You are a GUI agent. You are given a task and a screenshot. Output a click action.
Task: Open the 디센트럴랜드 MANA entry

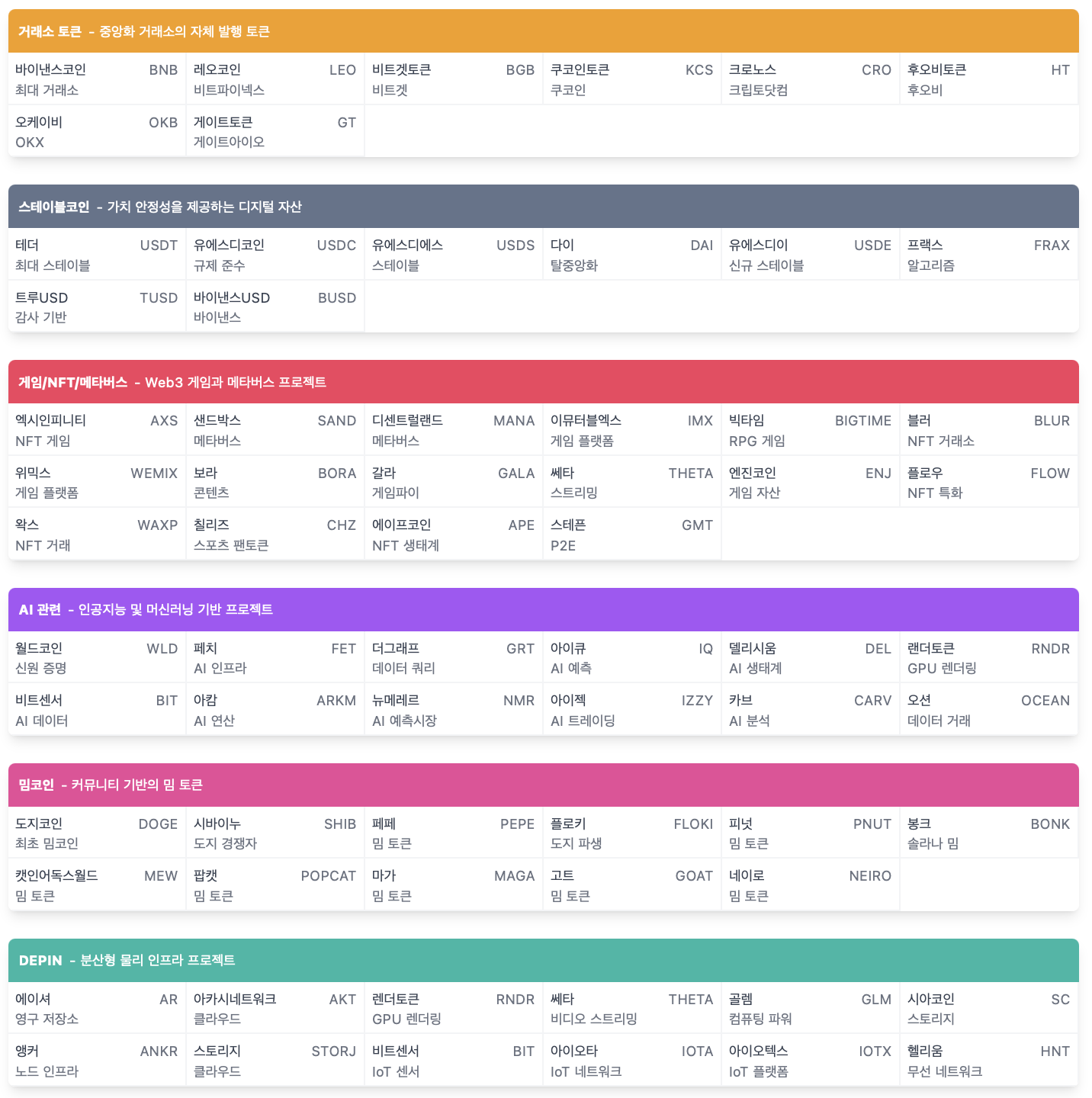point(454,430)
